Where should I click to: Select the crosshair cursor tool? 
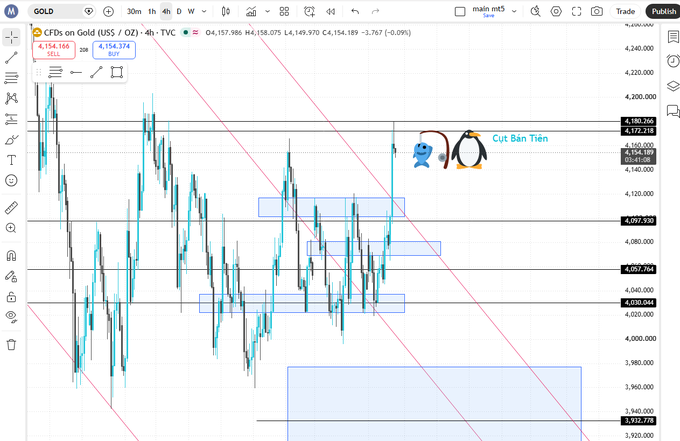[x=12, y=38]
